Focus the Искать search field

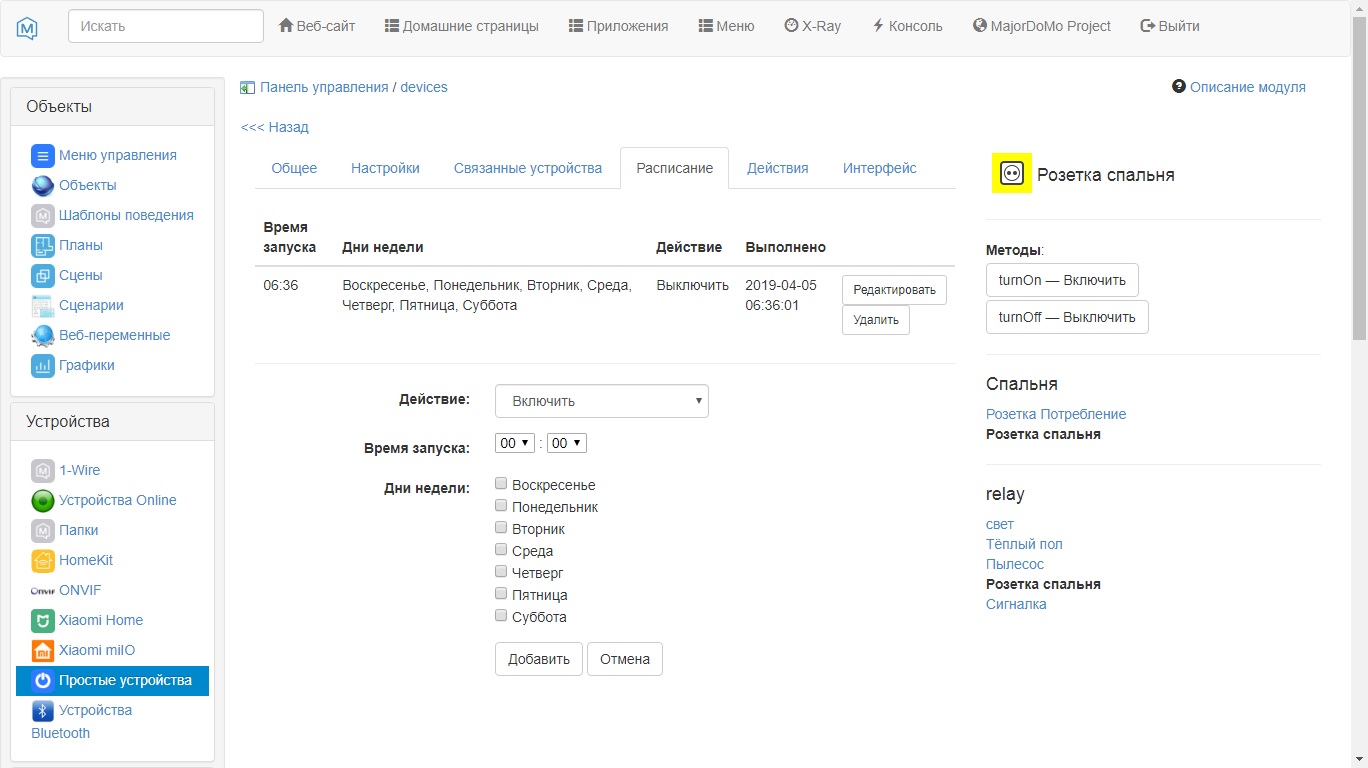tap(166, 26)
